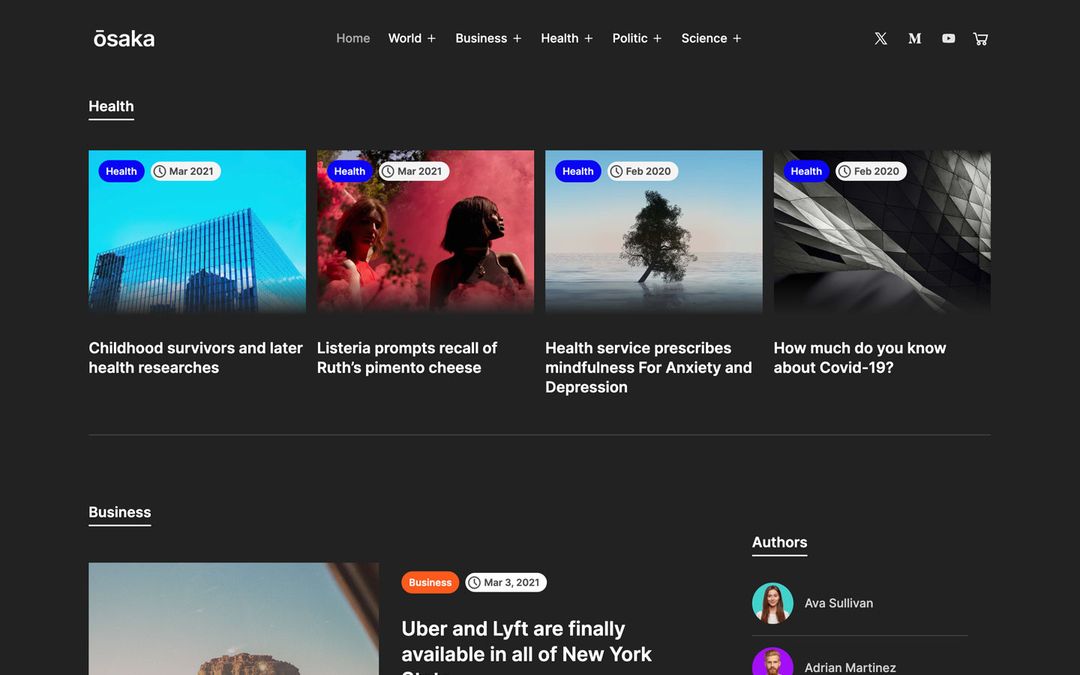Image resolution: width=1080 pixels, height=675 pixels.
Task: Open the shopping cart icon
Action: 980,38
